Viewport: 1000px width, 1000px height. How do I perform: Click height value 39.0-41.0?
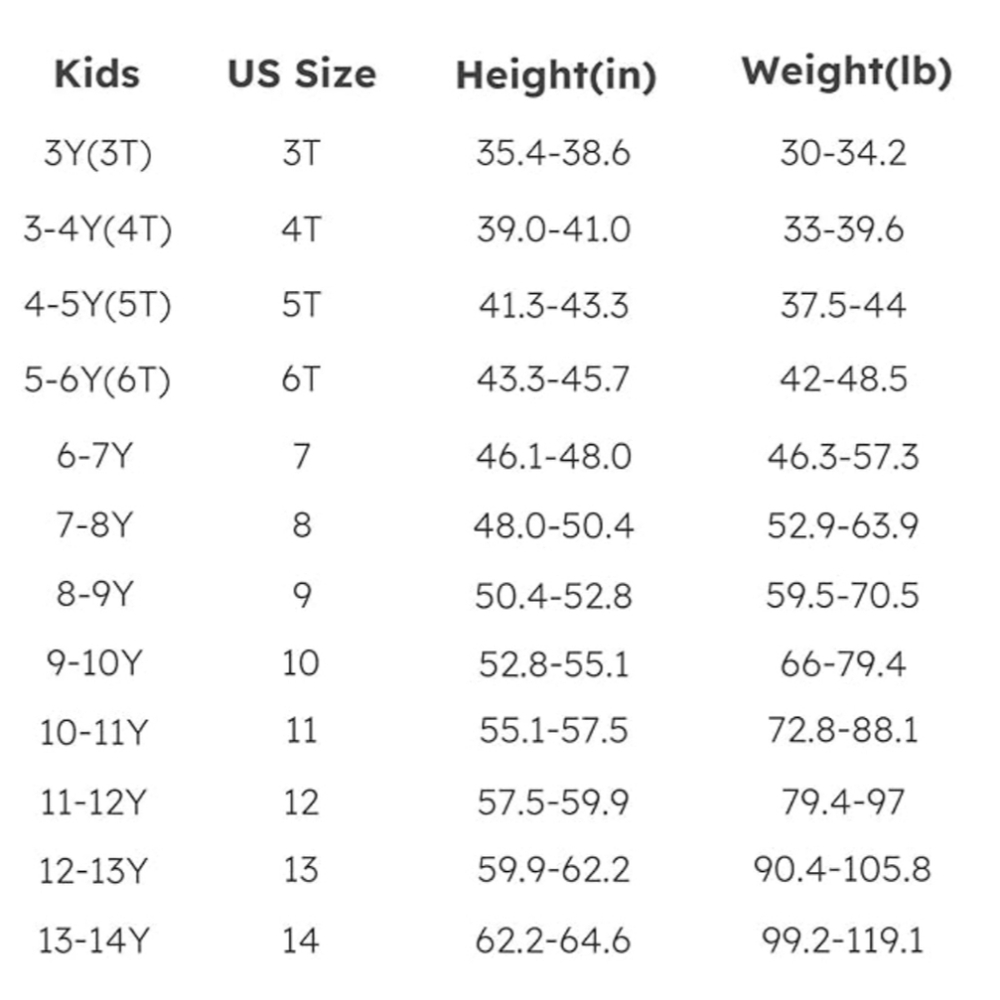[554, 229]
